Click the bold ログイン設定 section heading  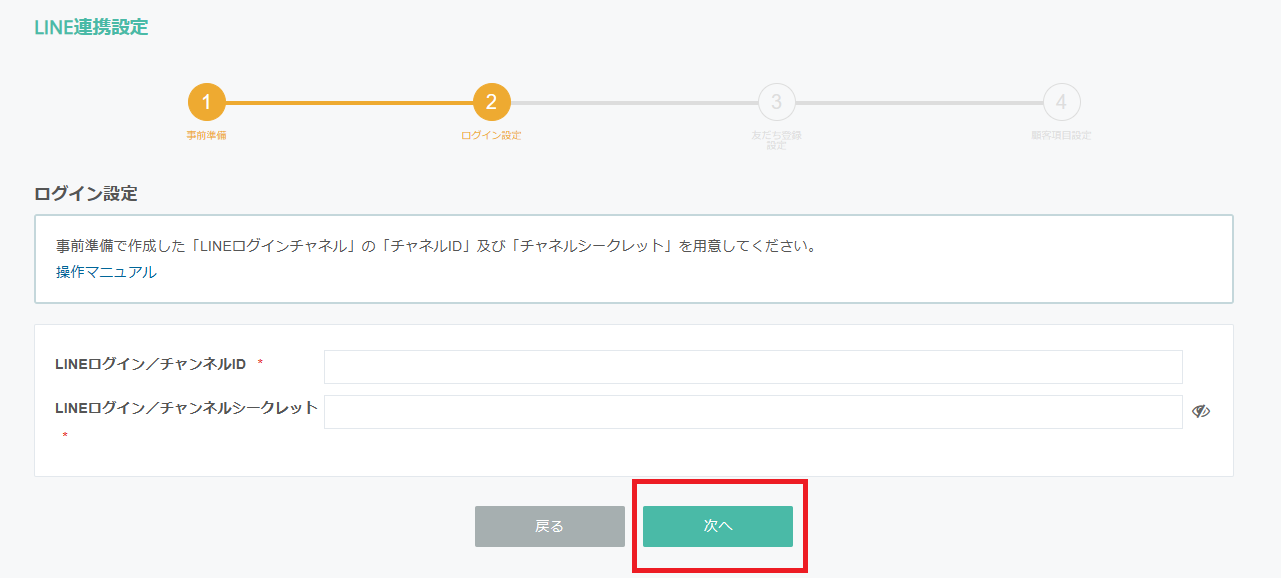pyautogui.click(x=86, y=193)
